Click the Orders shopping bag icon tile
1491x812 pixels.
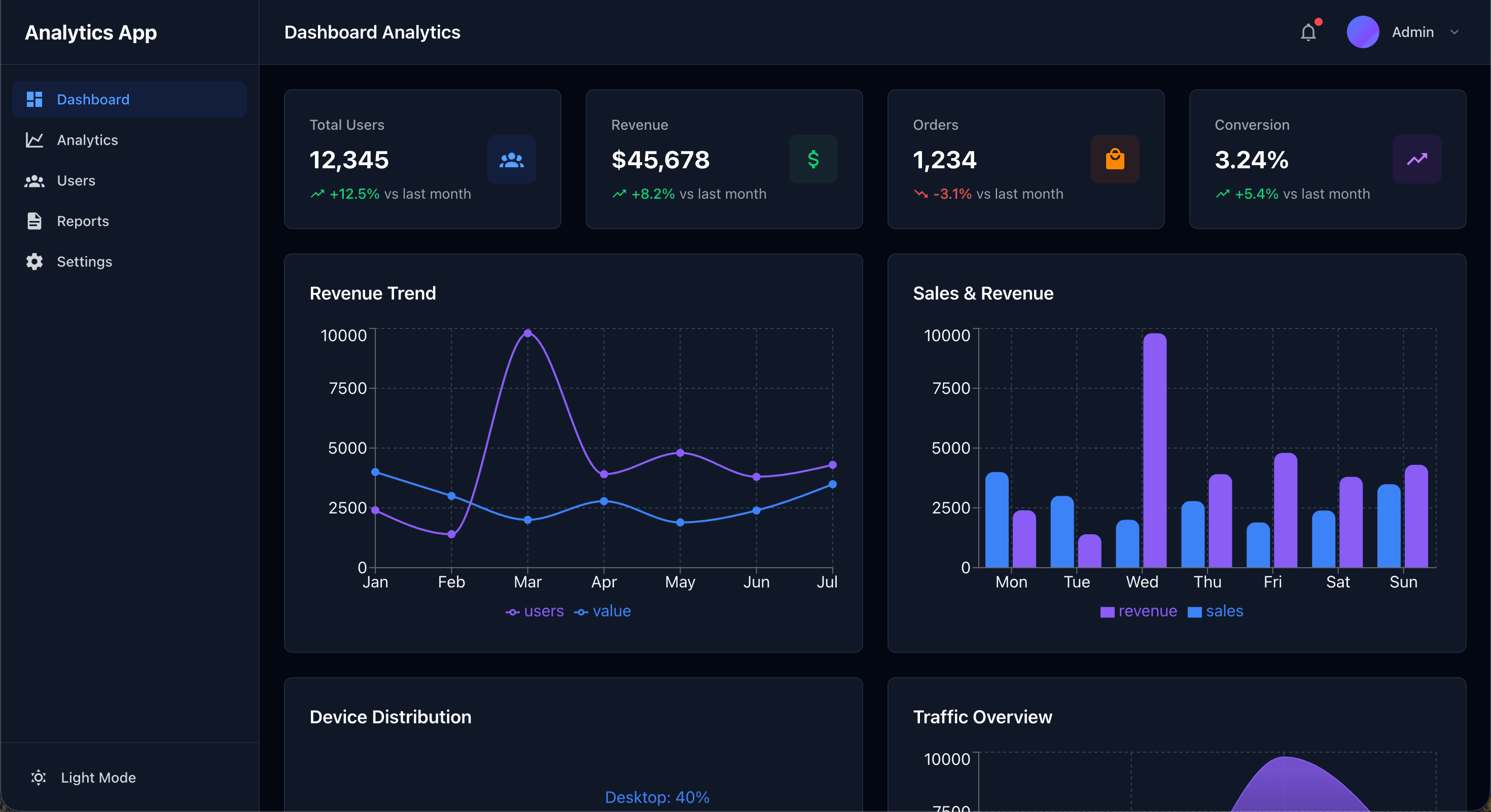1115,160
